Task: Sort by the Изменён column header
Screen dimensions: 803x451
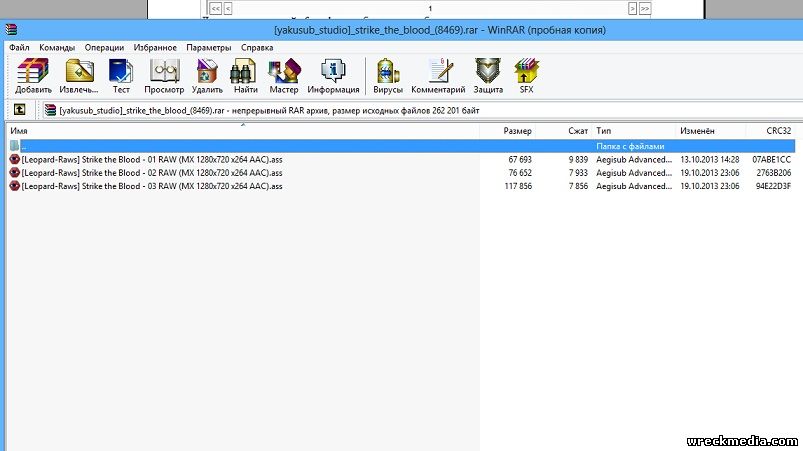Action: (x=711, y=131)
